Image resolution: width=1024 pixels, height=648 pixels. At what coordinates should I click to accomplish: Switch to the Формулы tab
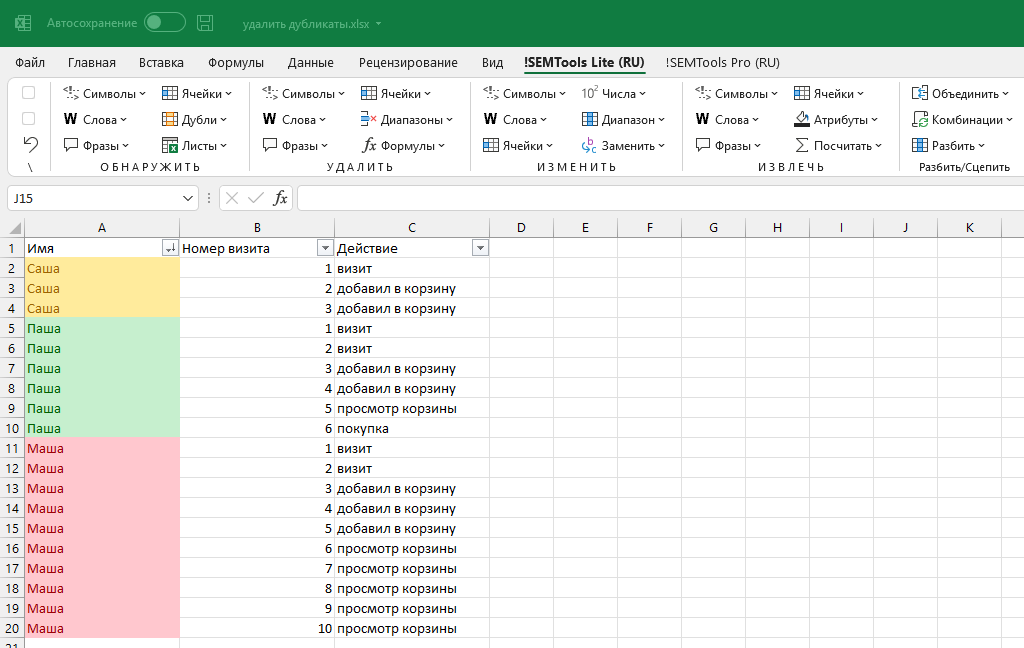[236, 63]
